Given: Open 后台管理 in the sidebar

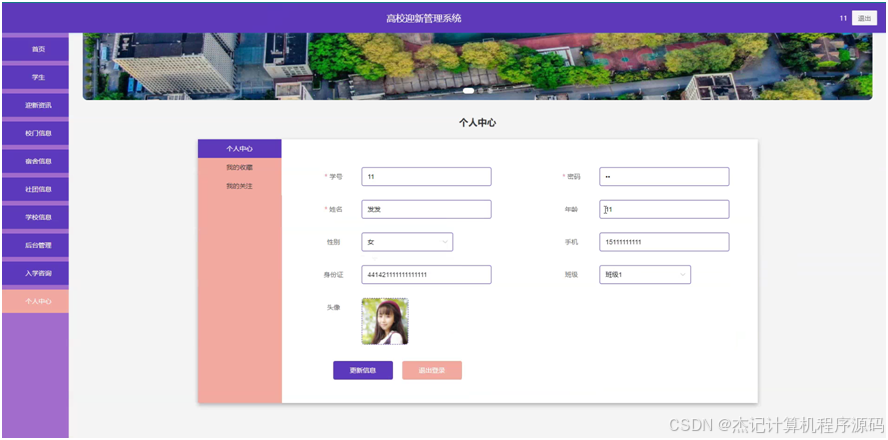Looking at the screenshot, I should pyautogui.click(x=36, y=245).
